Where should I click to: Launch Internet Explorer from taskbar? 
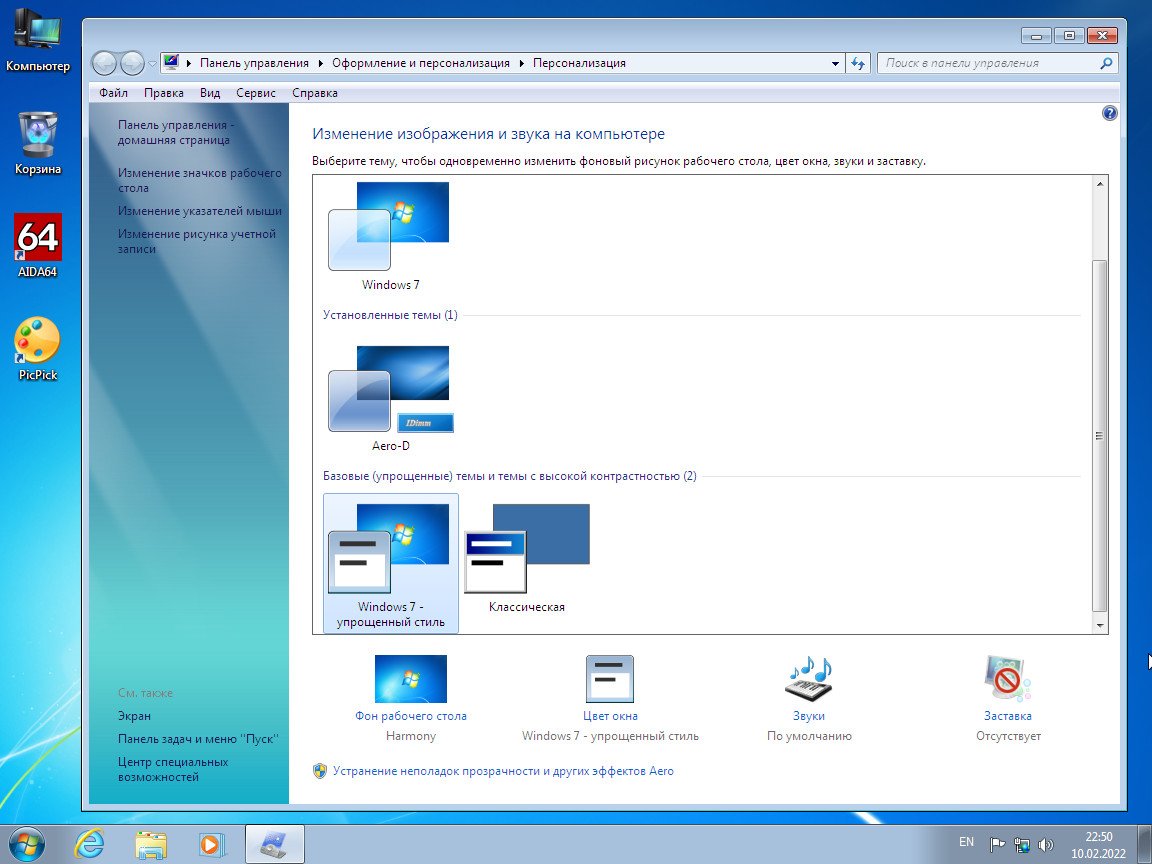[90, 844]
